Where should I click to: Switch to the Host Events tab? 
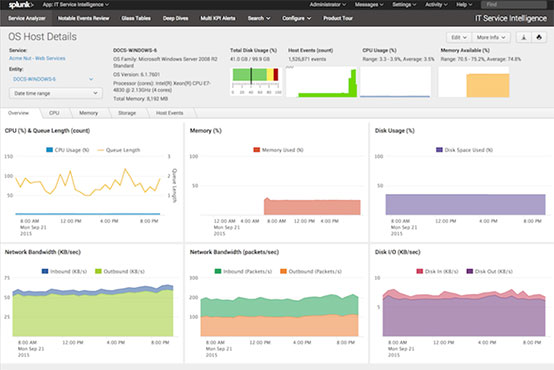pyautogui.click(x=170, y=113)
